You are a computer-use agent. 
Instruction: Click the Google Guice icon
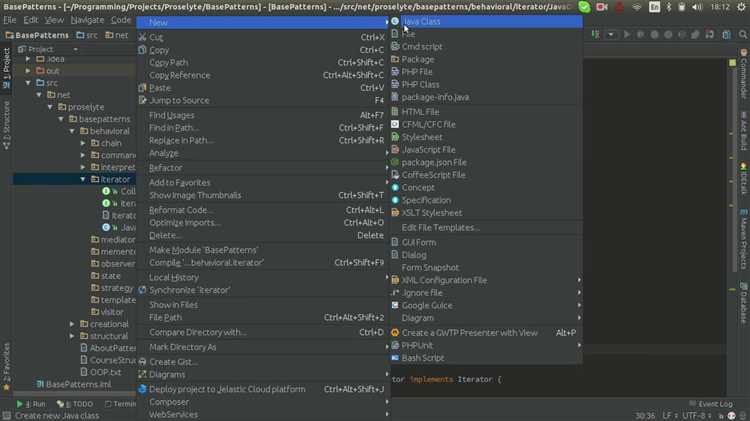(395, 305)
